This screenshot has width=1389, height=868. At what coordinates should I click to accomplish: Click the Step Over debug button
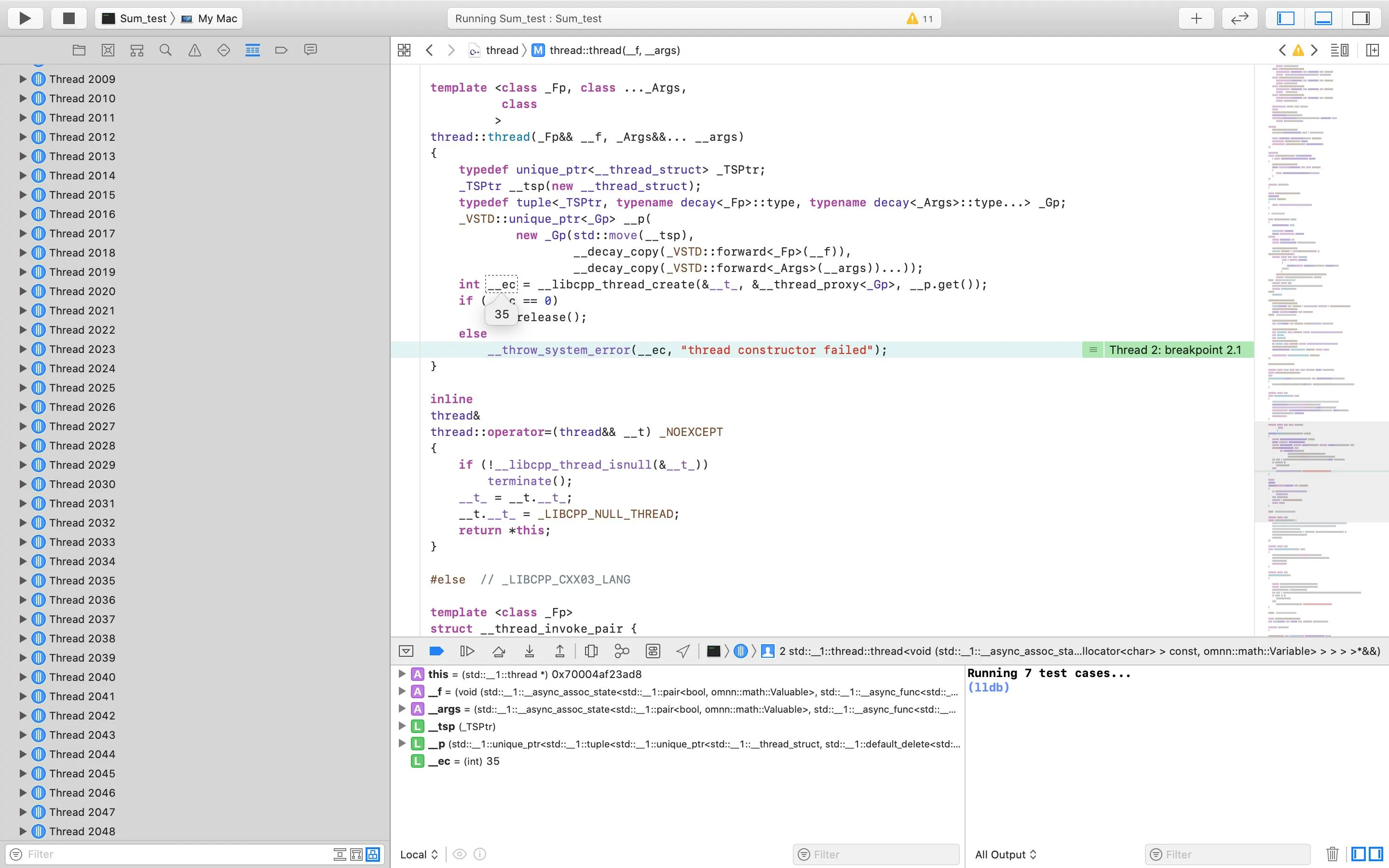(x=498, y=651)
